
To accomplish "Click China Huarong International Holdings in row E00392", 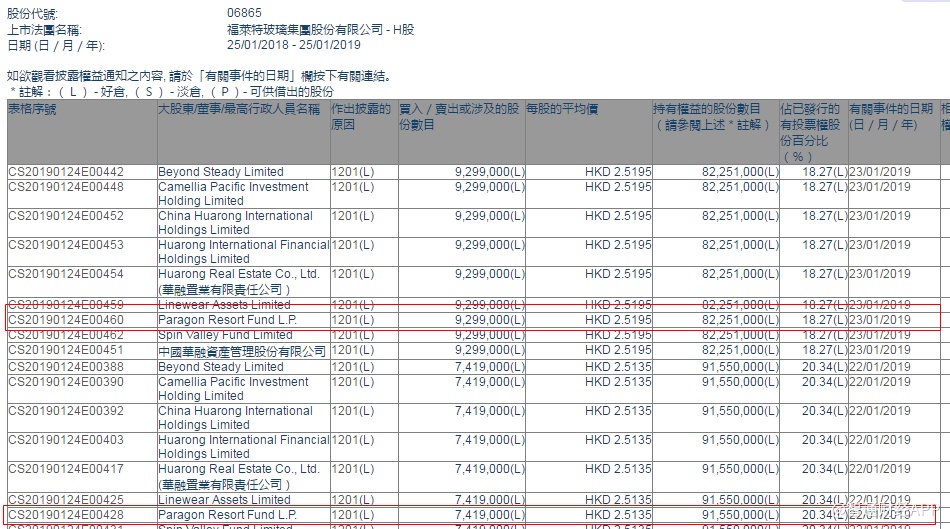I will [x=236, y=418].
